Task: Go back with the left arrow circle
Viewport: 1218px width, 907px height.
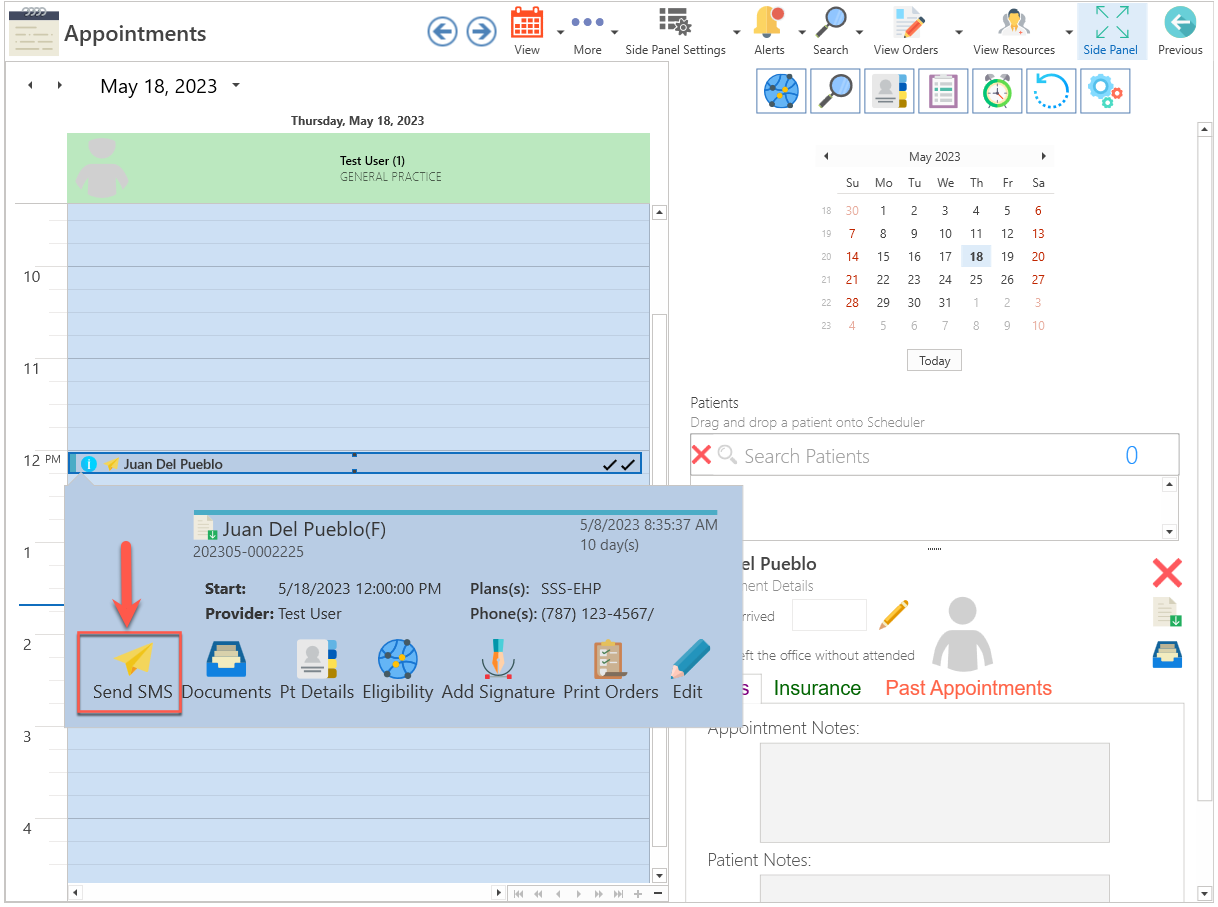Action: [x=442, y=32]
